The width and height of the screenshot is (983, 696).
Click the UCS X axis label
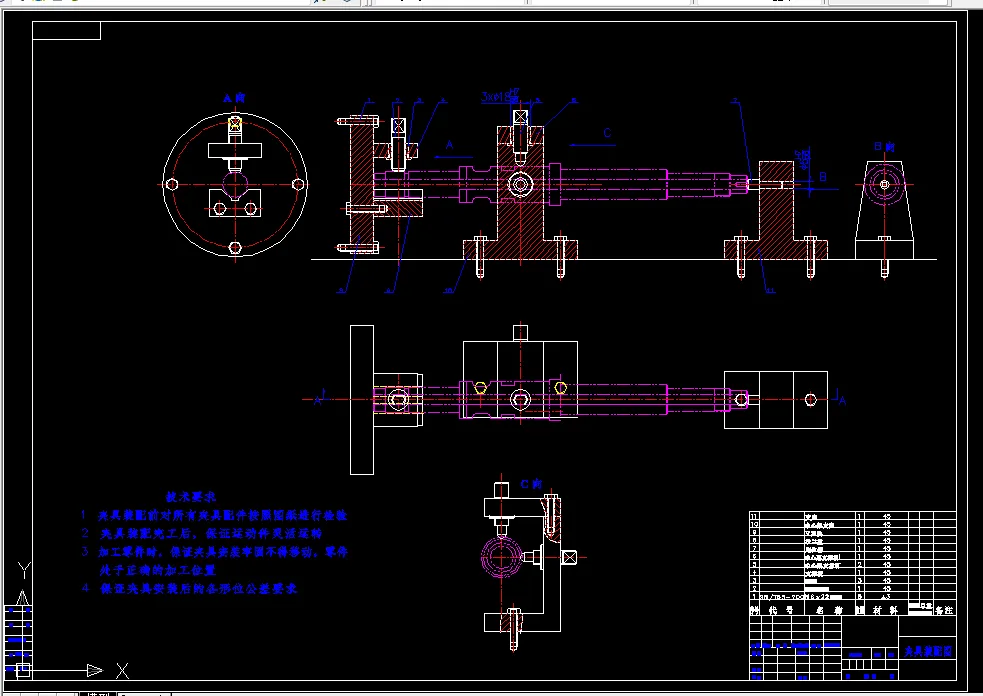click(122, 671)
